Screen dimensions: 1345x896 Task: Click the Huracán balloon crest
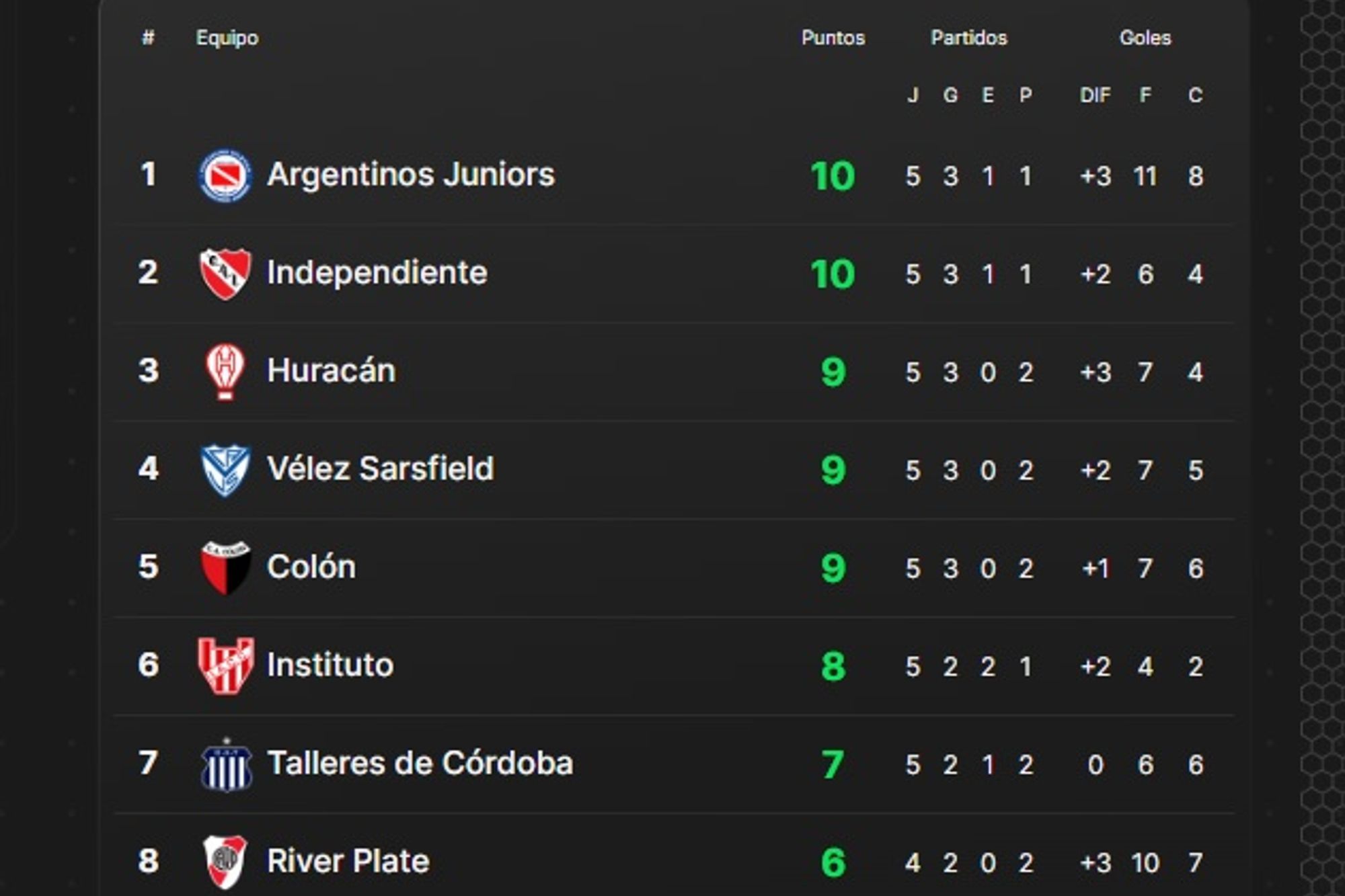point(225,372)
